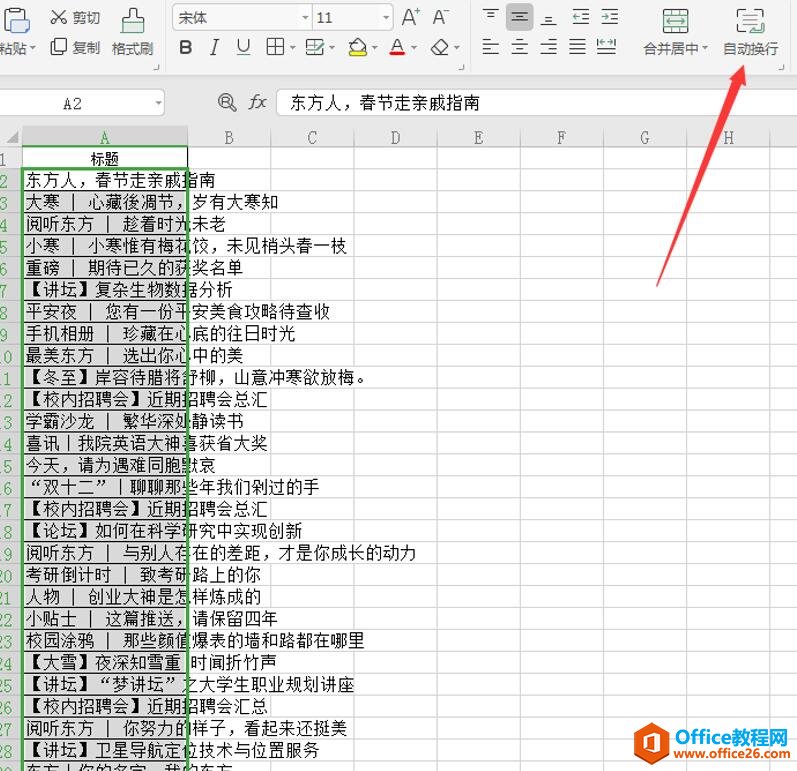This screenshot has height=771, width=797.
Task: Apply red font color A
Action: [x=397, y=48]
